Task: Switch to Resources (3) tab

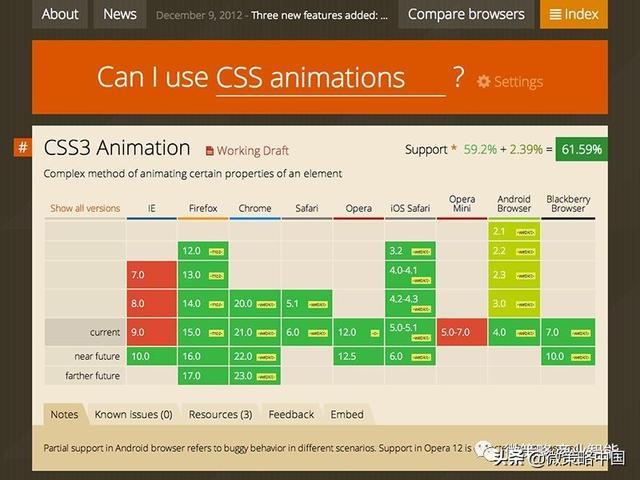Action: click(x=220, y=414)
